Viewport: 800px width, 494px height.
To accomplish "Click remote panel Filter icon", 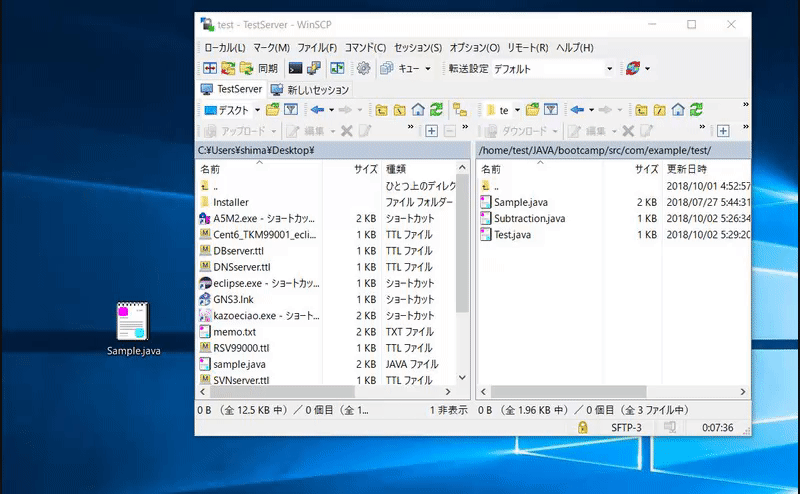I will [551, 110].
